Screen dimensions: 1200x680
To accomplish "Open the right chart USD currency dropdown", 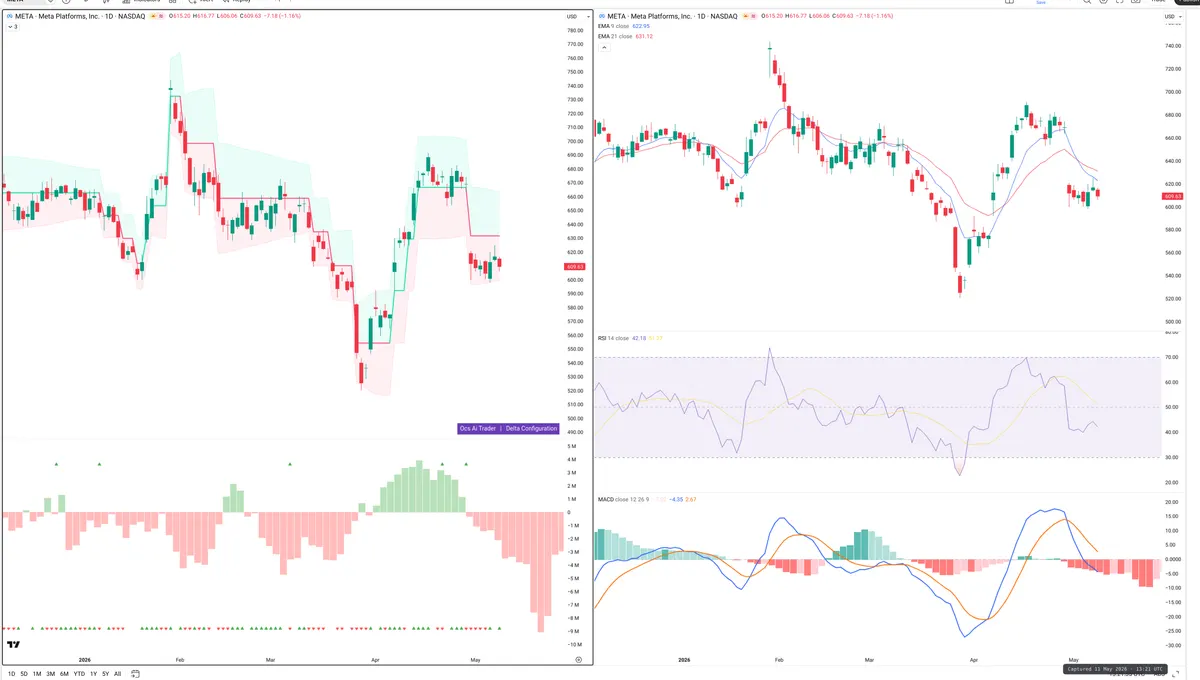I will (x=1171, y=17).
